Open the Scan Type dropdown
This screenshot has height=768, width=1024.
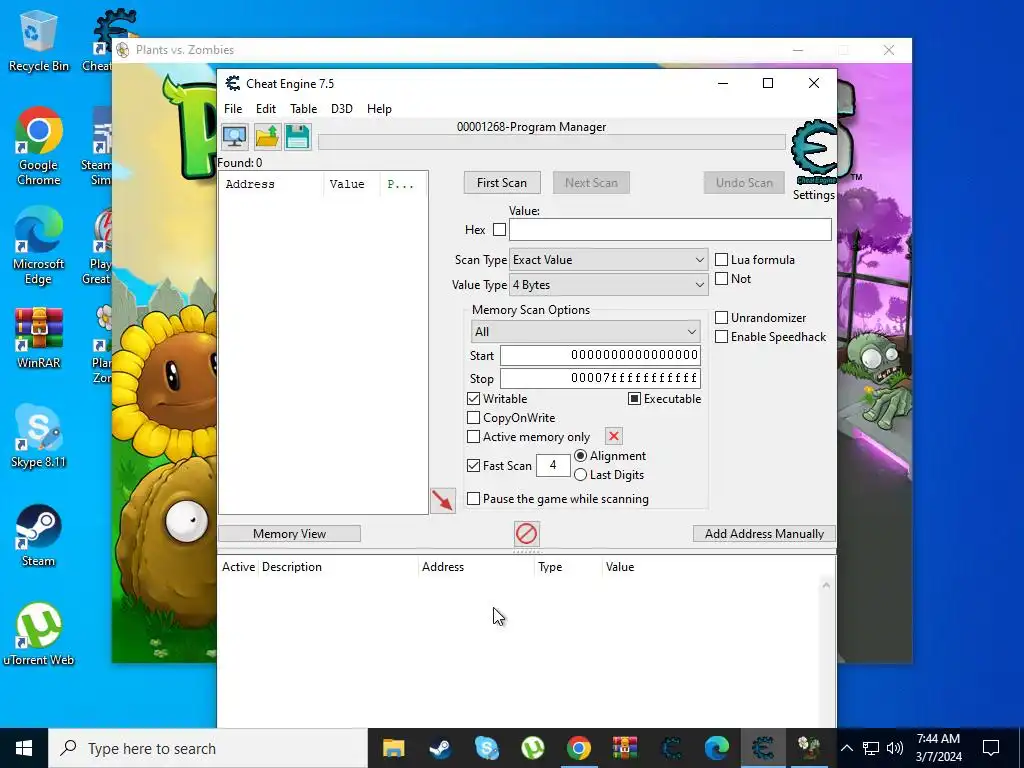[608, 260]
